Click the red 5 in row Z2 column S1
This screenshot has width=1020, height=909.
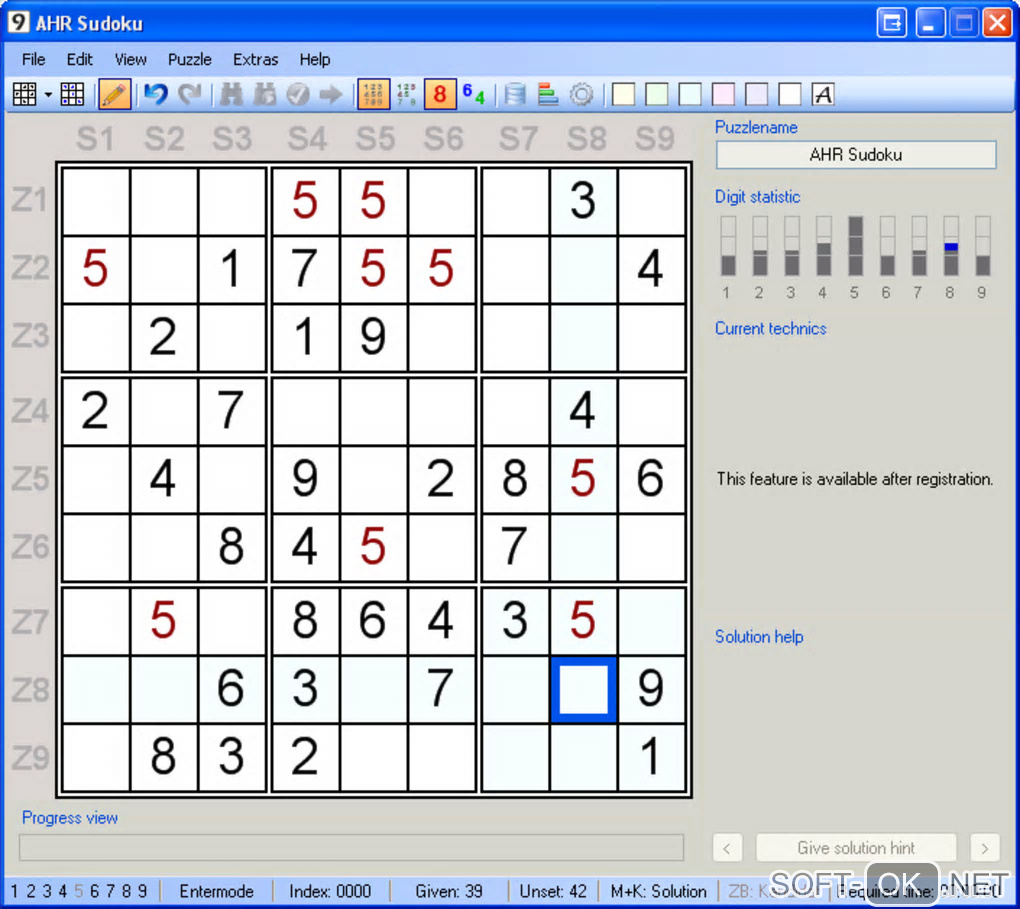[96, 269]
